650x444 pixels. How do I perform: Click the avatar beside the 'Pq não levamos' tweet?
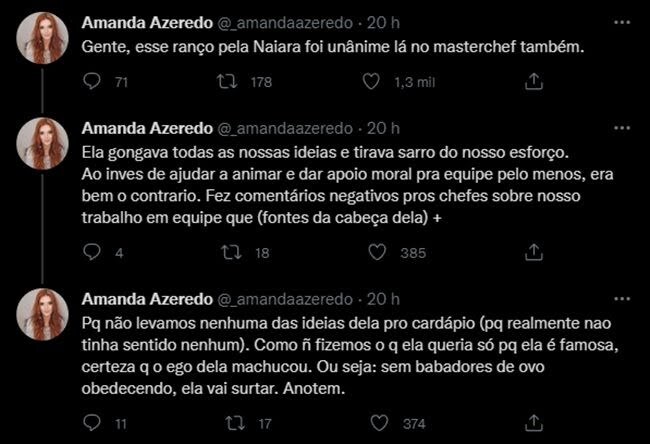point(44,313)
